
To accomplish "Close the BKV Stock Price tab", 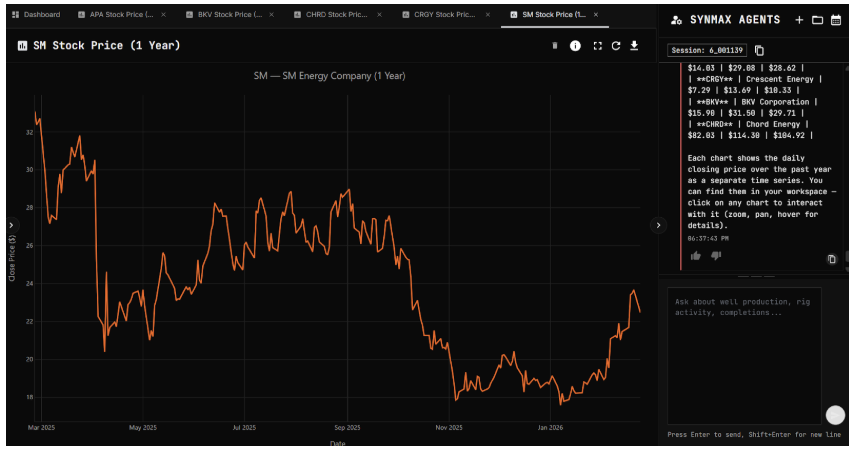I will [x=272, y=15].
